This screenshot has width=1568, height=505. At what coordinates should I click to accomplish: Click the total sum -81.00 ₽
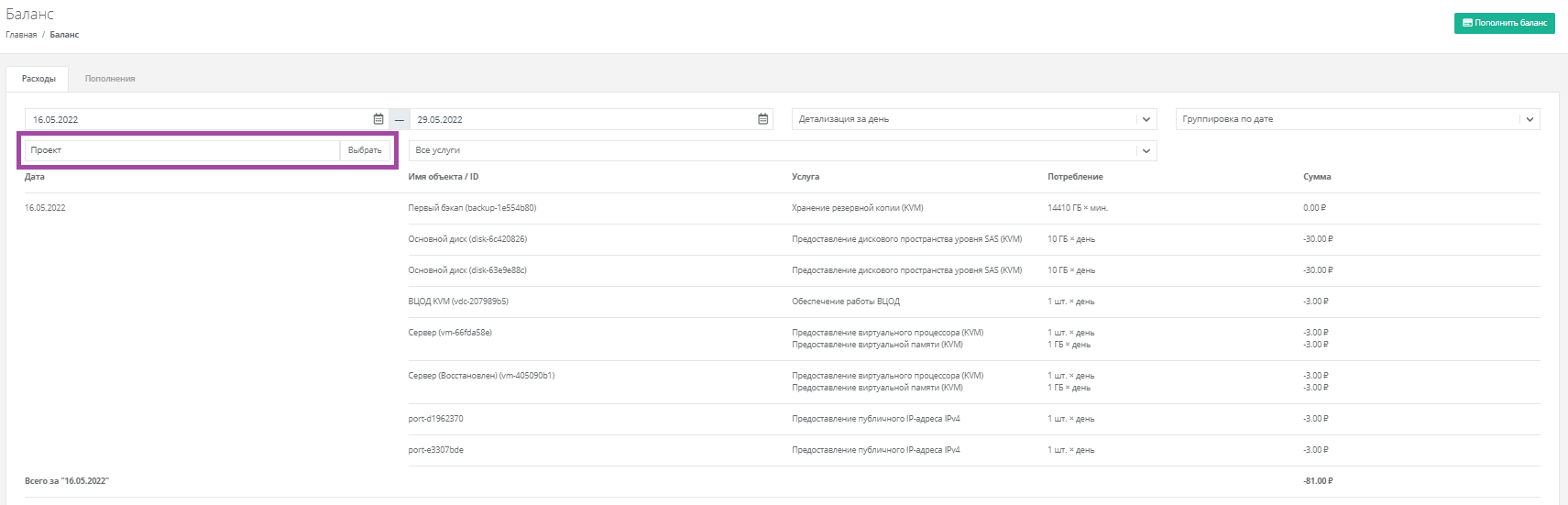click(x=1318, y=481)
